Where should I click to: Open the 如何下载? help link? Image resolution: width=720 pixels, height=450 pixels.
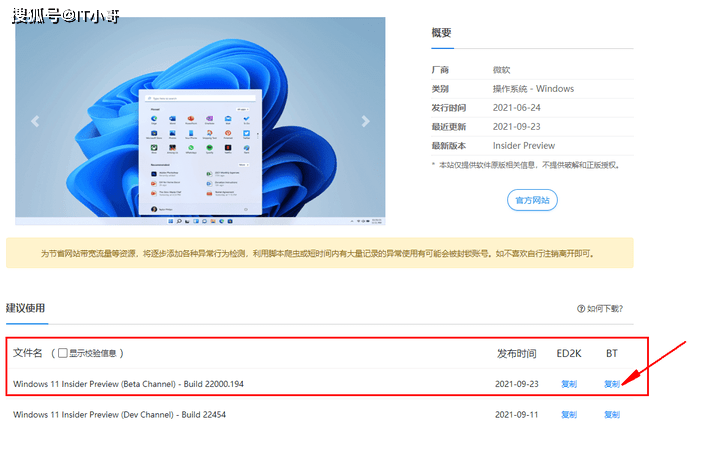tap(600, 309)
